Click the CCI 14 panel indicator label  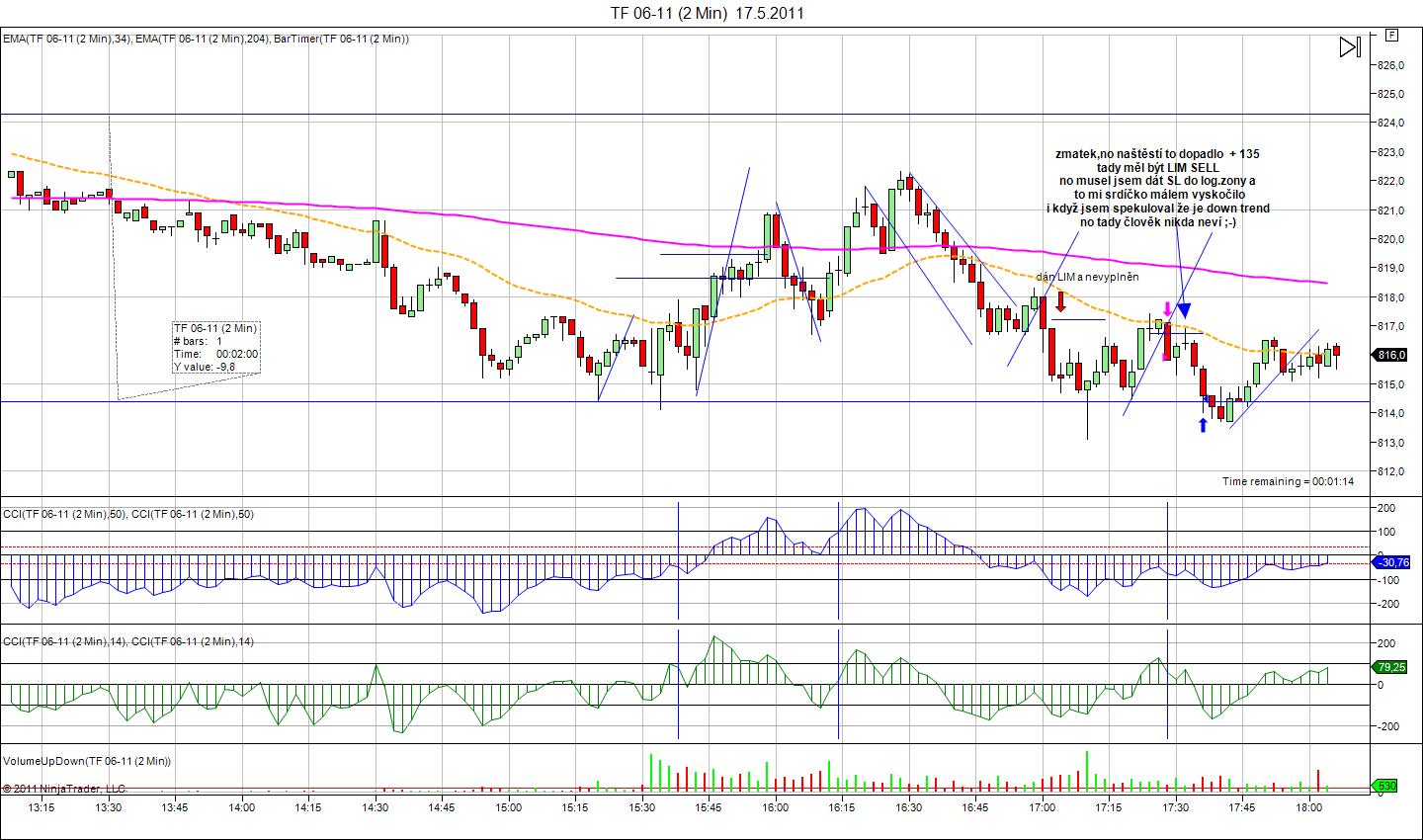(128, 641)
